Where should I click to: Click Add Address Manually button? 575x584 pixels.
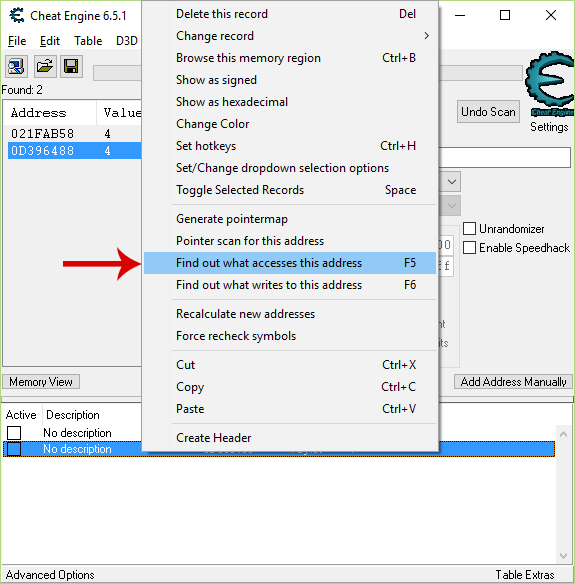tap(513, 382)
